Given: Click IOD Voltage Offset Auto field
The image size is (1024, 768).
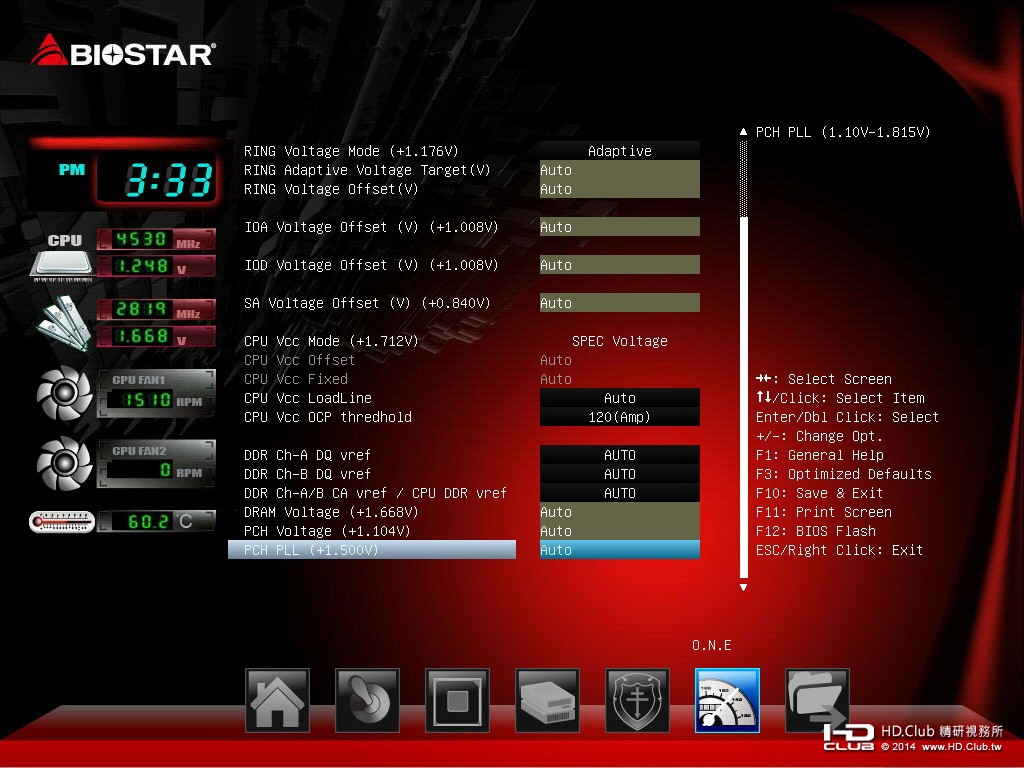Looking at the screenshot, I should (x=620, y=264).
